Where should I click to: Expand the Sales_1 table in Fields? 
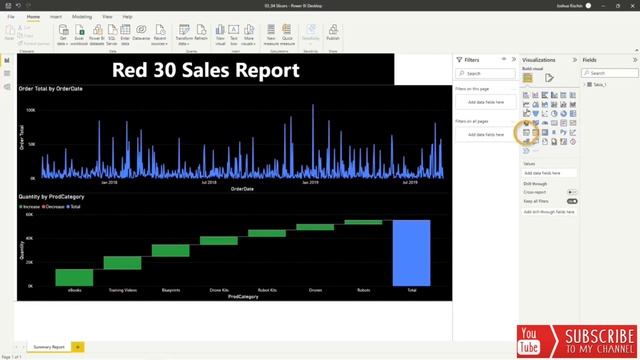[x=584, y=84]
